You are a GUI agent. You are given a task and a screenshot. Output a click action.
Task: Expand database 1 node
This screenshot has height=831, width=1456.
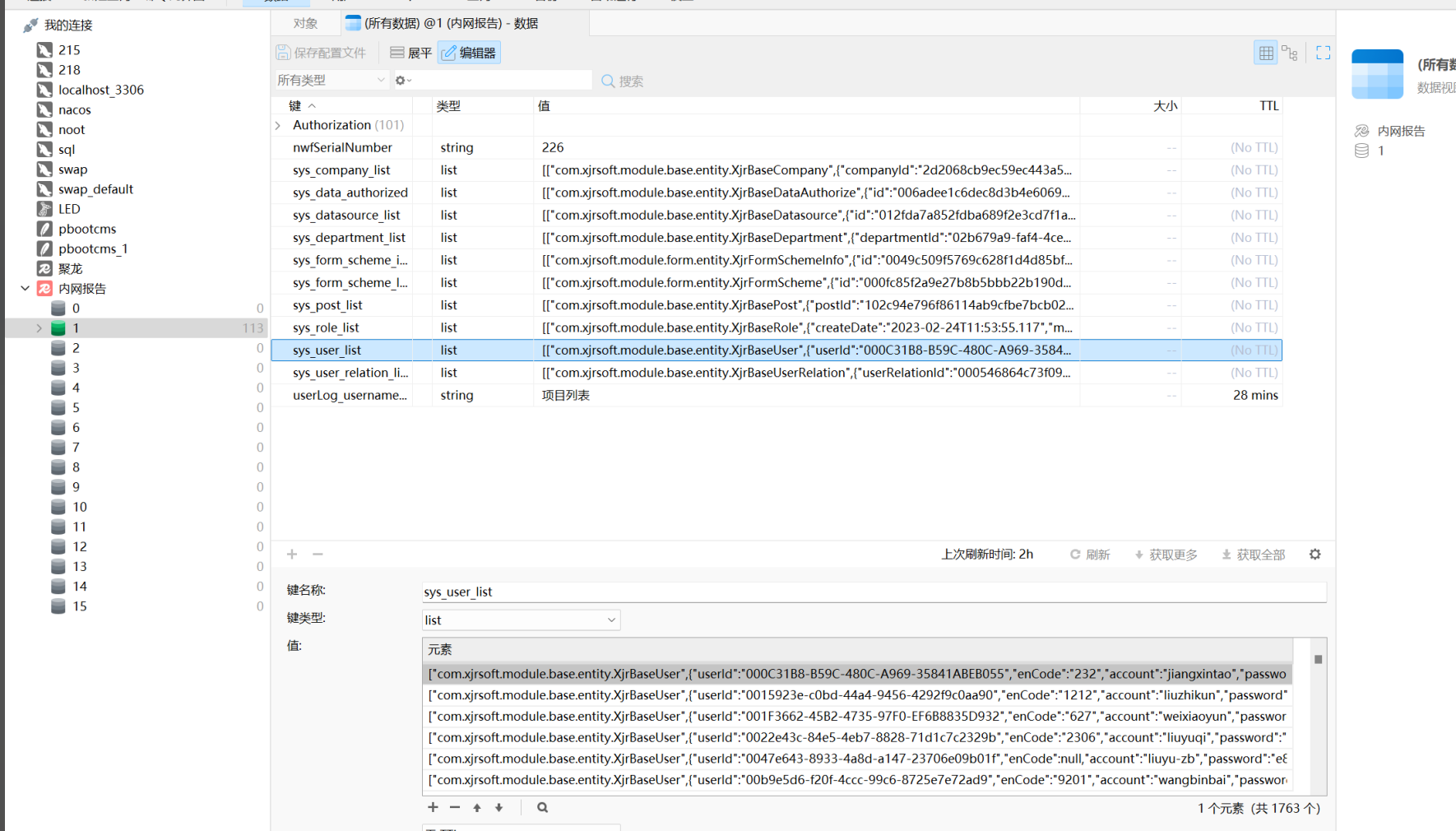(39, 328)
